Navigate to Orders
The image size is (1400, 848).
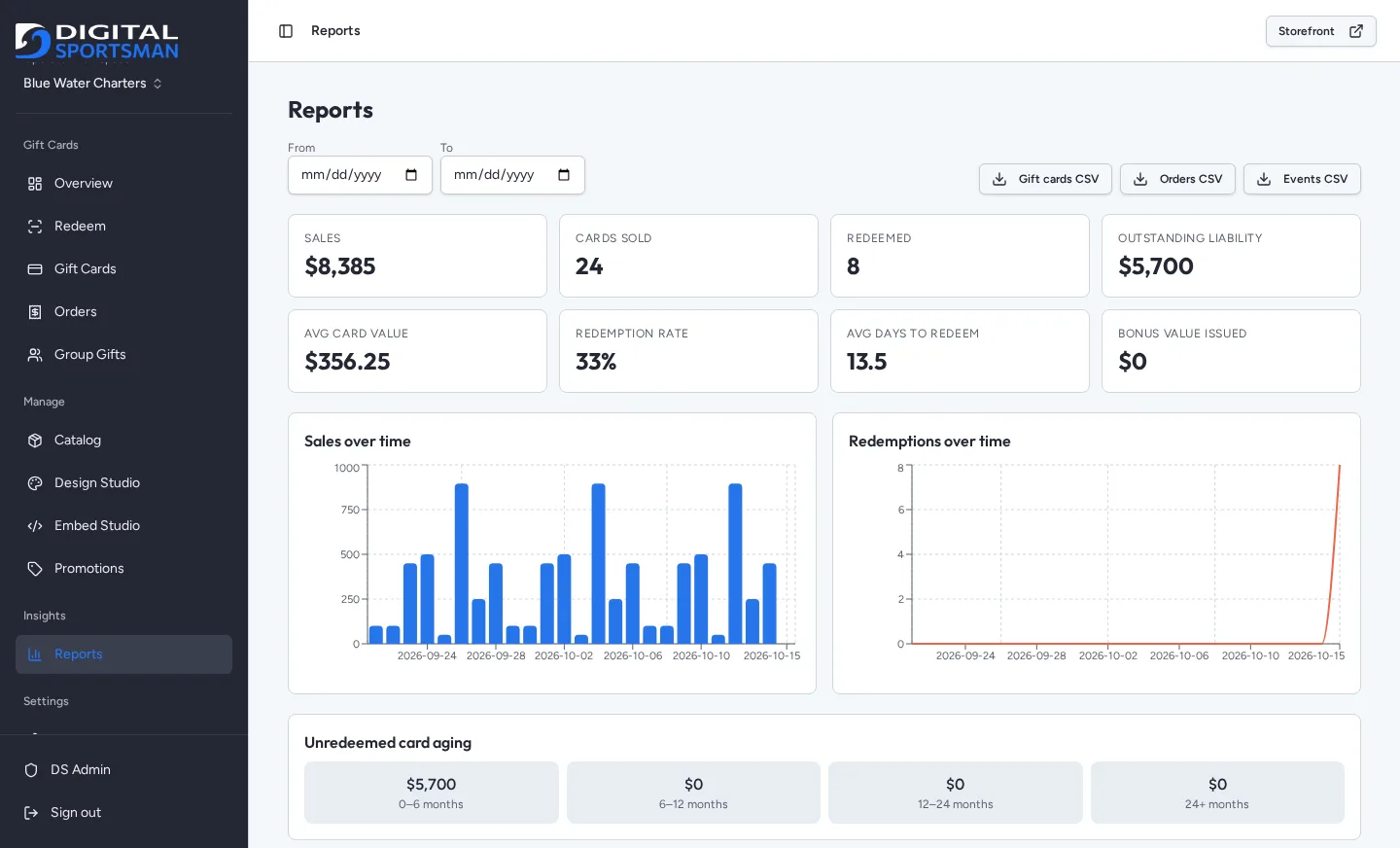(x=123, y=312)
